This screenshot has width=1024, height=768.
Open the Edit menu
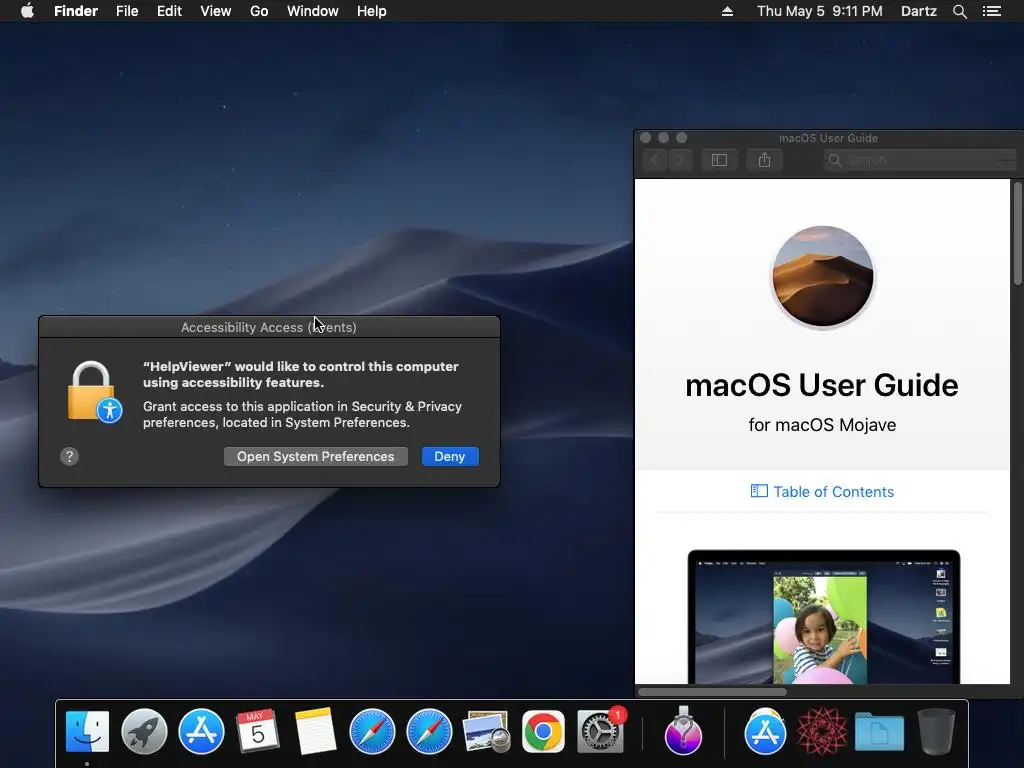coord(169,11)
